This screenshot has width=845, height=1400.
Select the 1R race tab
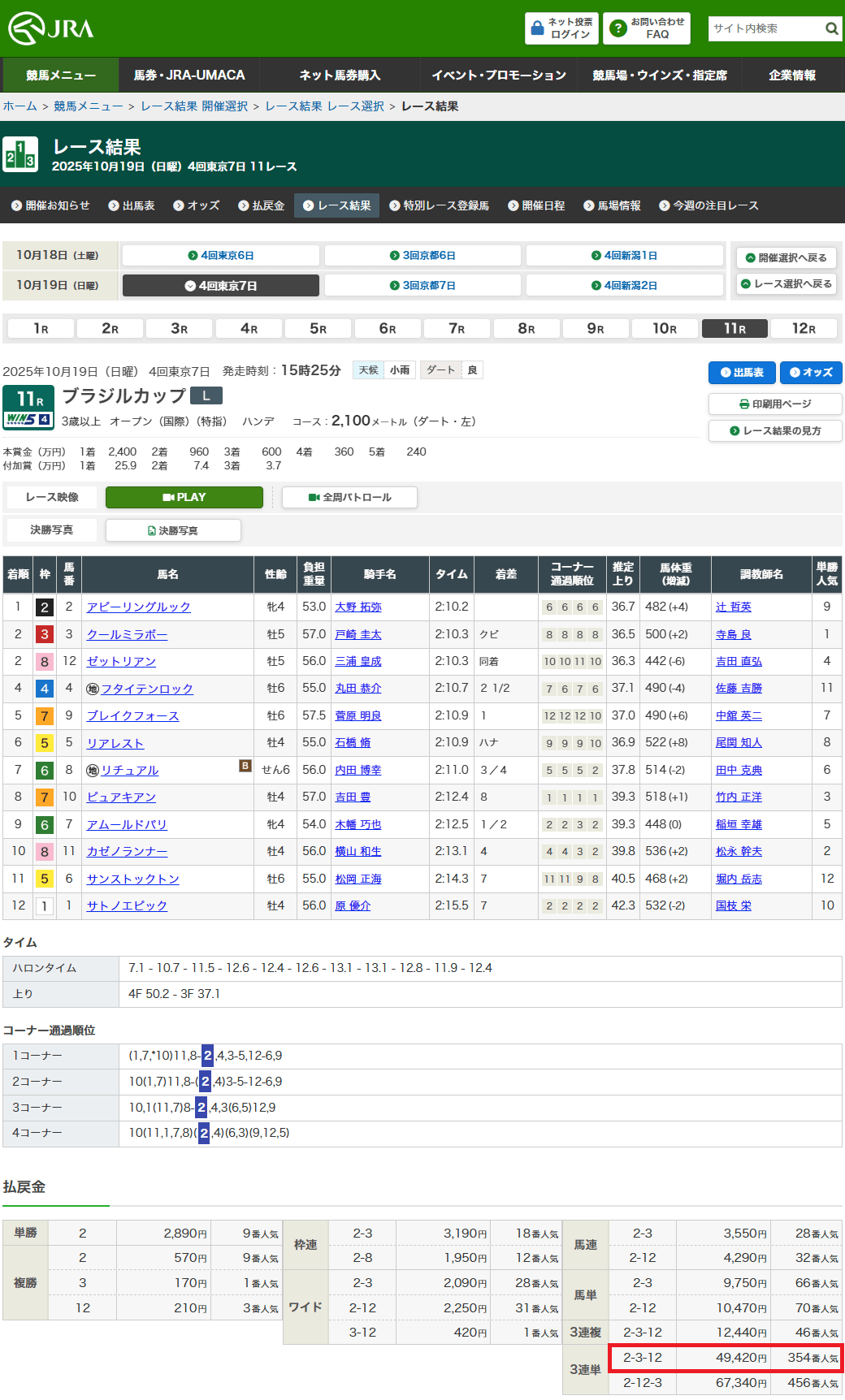point(41,329)
